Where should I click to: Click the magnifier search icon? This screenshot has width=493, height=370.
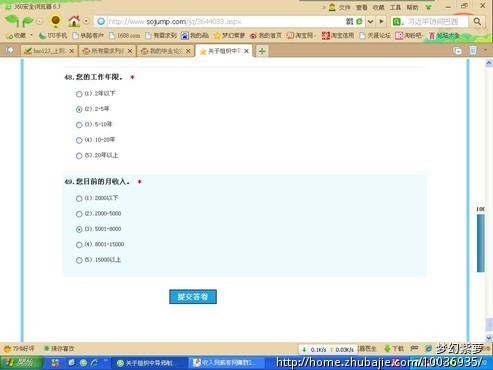pyautogui.click(x=477, y=22)
